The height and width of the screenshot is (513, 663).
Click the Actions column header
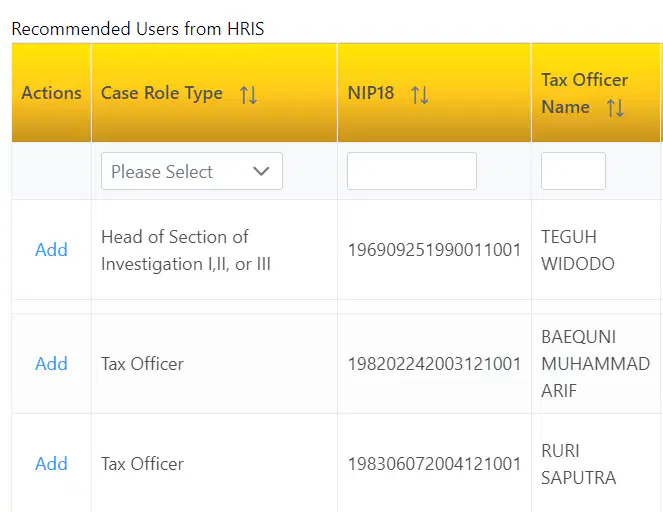[x=52, y=93]
